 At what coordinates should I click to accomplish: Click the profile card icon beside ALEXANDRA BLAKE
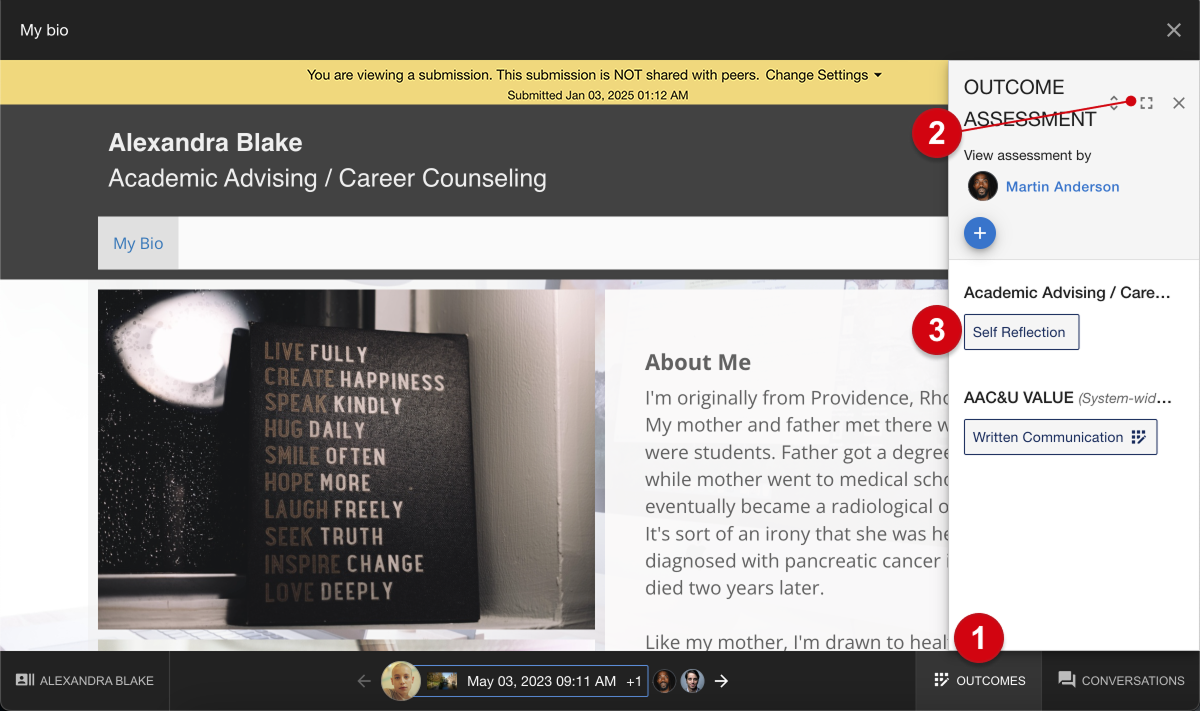click(x=25, y=680)
